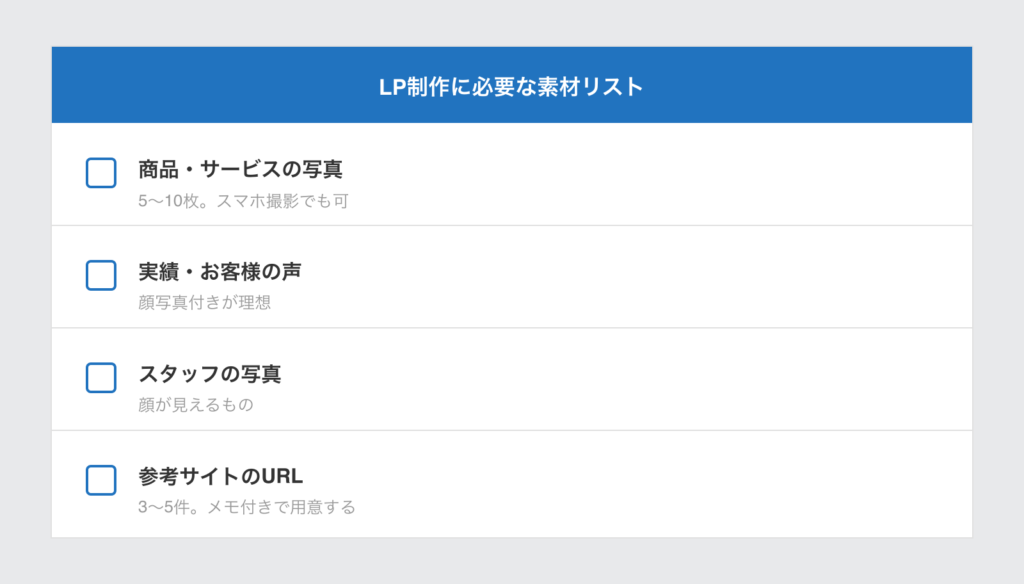Click empty right space in スタッフの写真 row
Image resolution: width=1024 pixels, height=584 pixels.
[x=750, y=379]
